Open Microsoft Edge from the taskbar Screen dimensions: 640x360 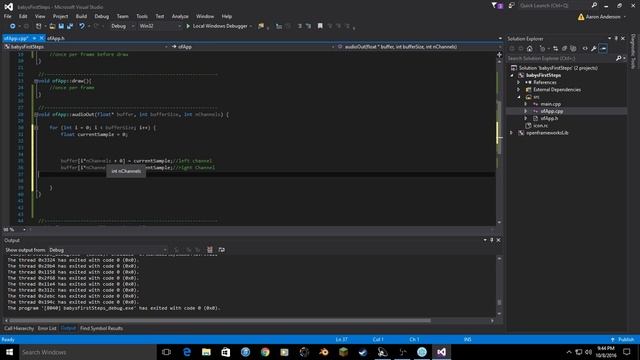coord(187,352)
